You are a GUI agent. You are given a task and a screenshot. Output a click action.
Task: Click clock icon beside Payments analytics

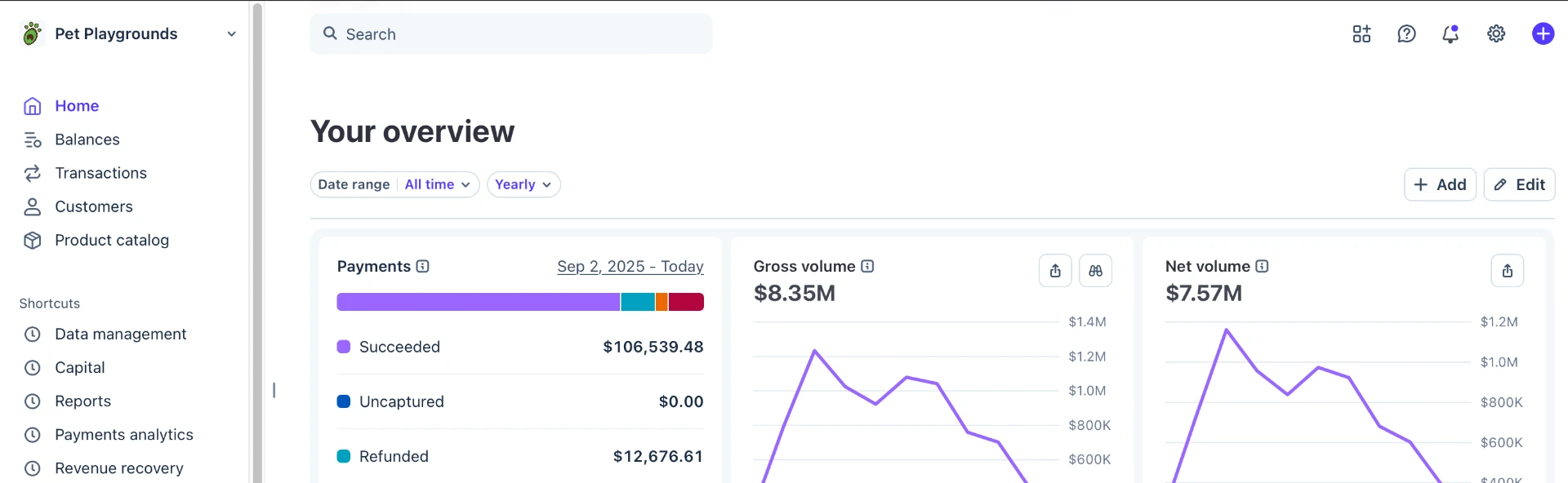pos(33,434)
